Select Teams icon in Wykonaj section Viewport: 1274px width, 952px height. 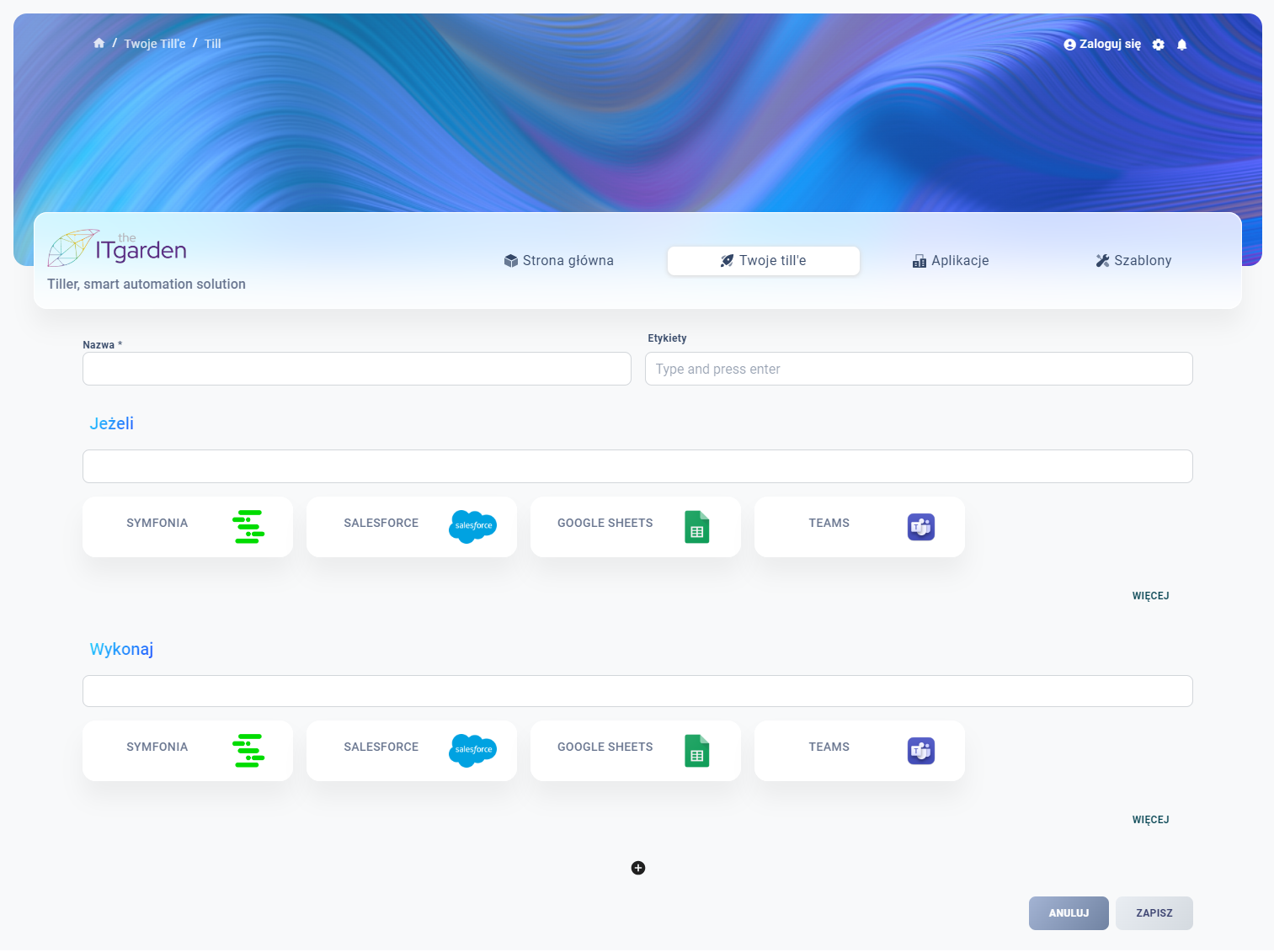[921, 751]
